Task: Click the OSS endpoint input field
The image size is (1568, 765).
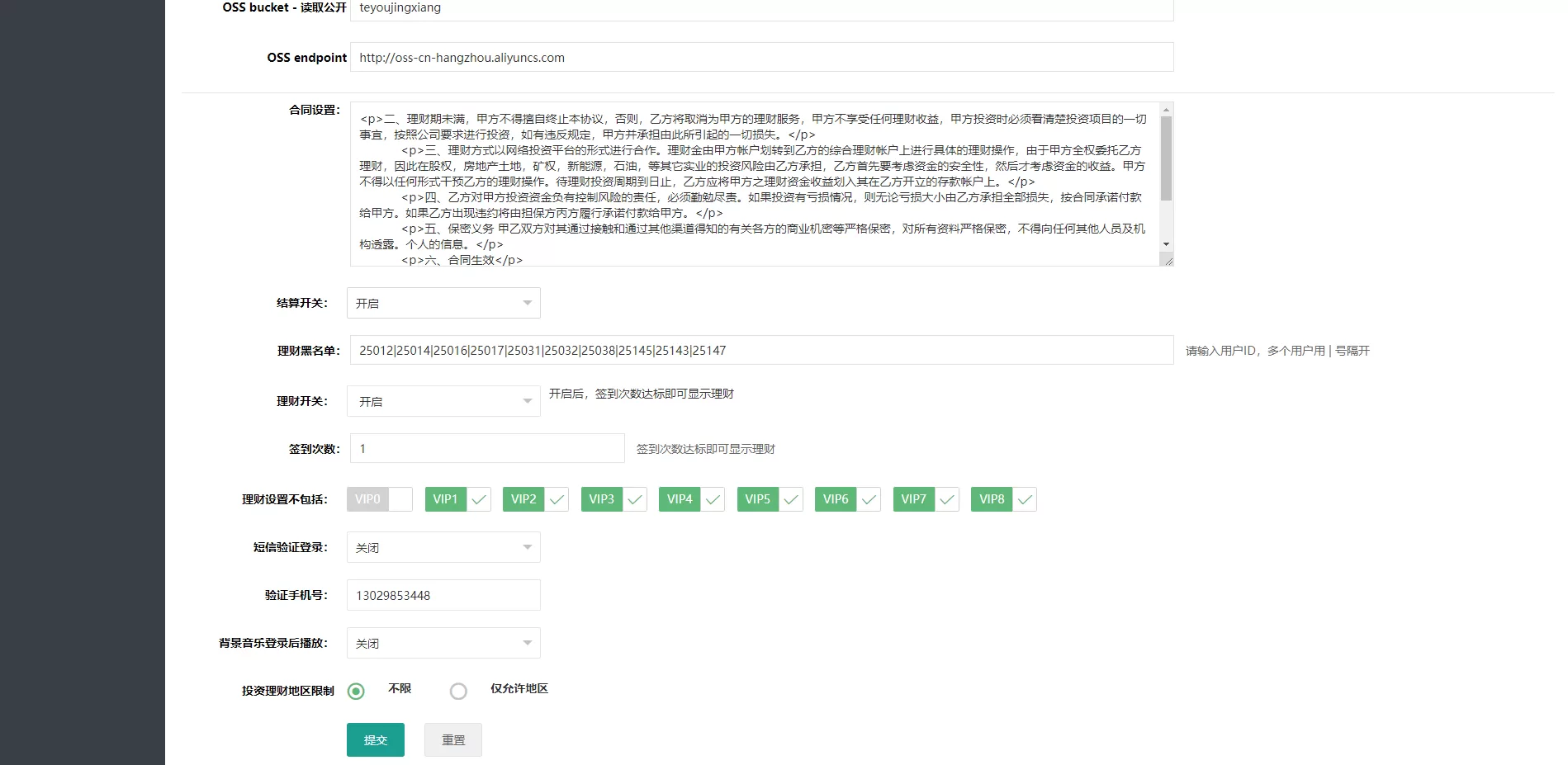Action: point(761,57)
